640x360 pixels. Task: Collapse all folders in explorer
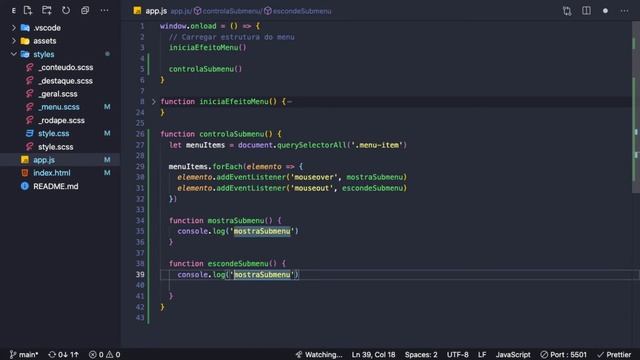tap(85, 11)
